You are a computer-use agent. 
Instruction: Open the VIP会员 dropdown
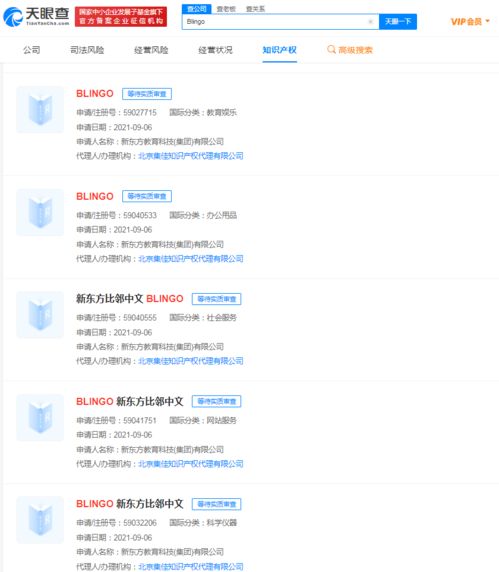470,22
